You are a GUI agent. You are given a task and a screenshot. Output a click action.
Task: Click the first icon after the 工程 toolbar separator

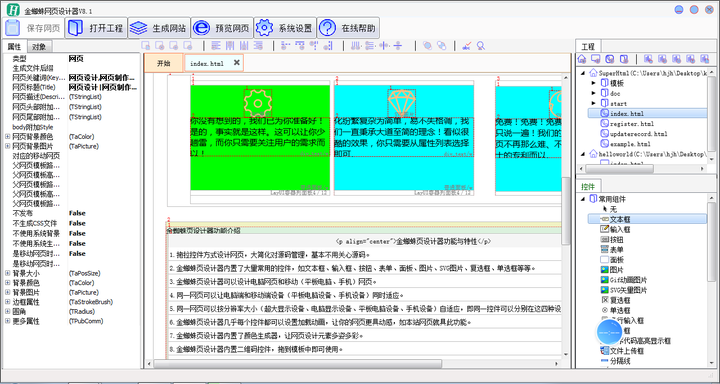[648, 59]
